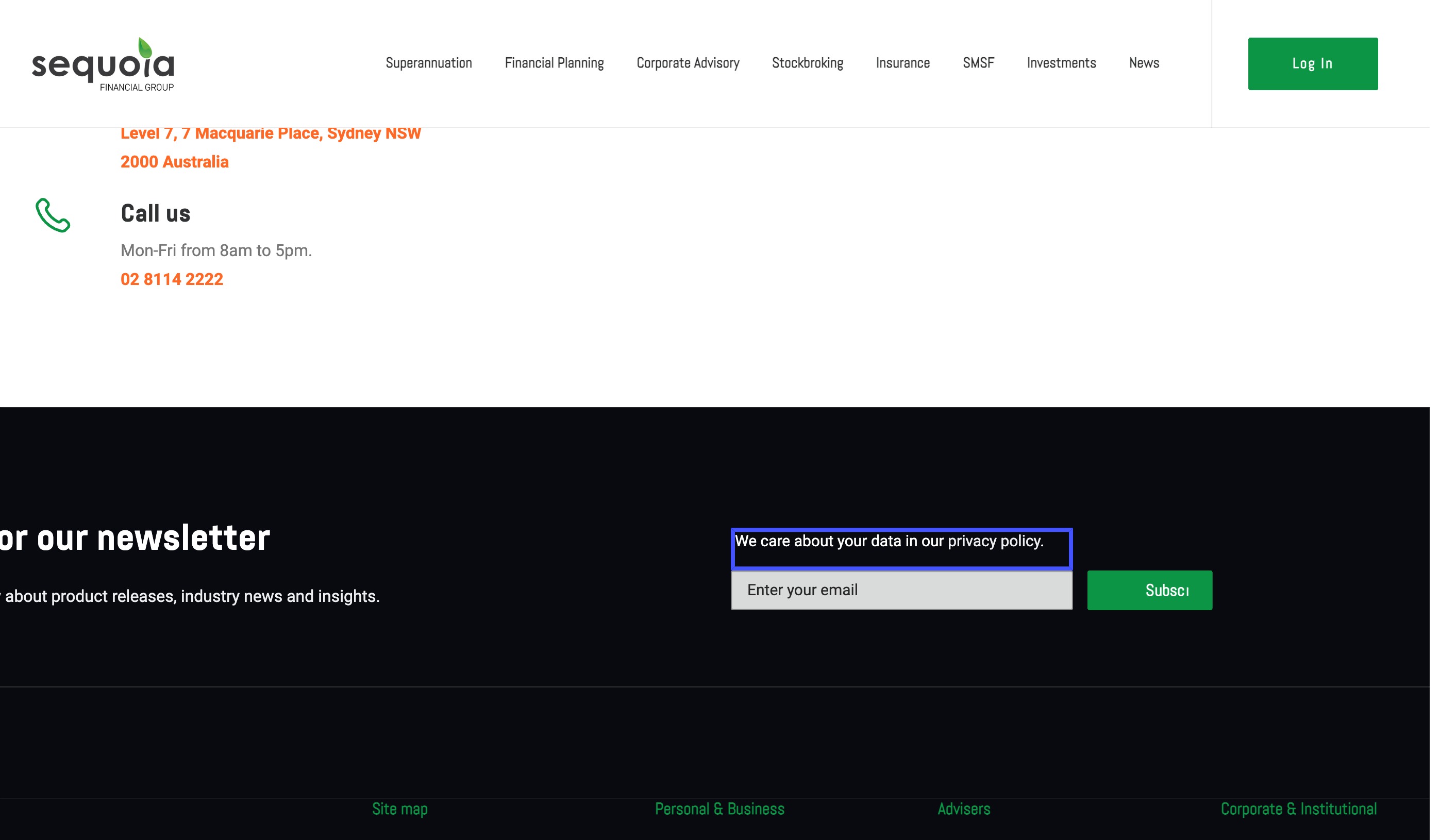Go to the Stockbroking section
The image size is (1440, 840).
pos(807,63)
